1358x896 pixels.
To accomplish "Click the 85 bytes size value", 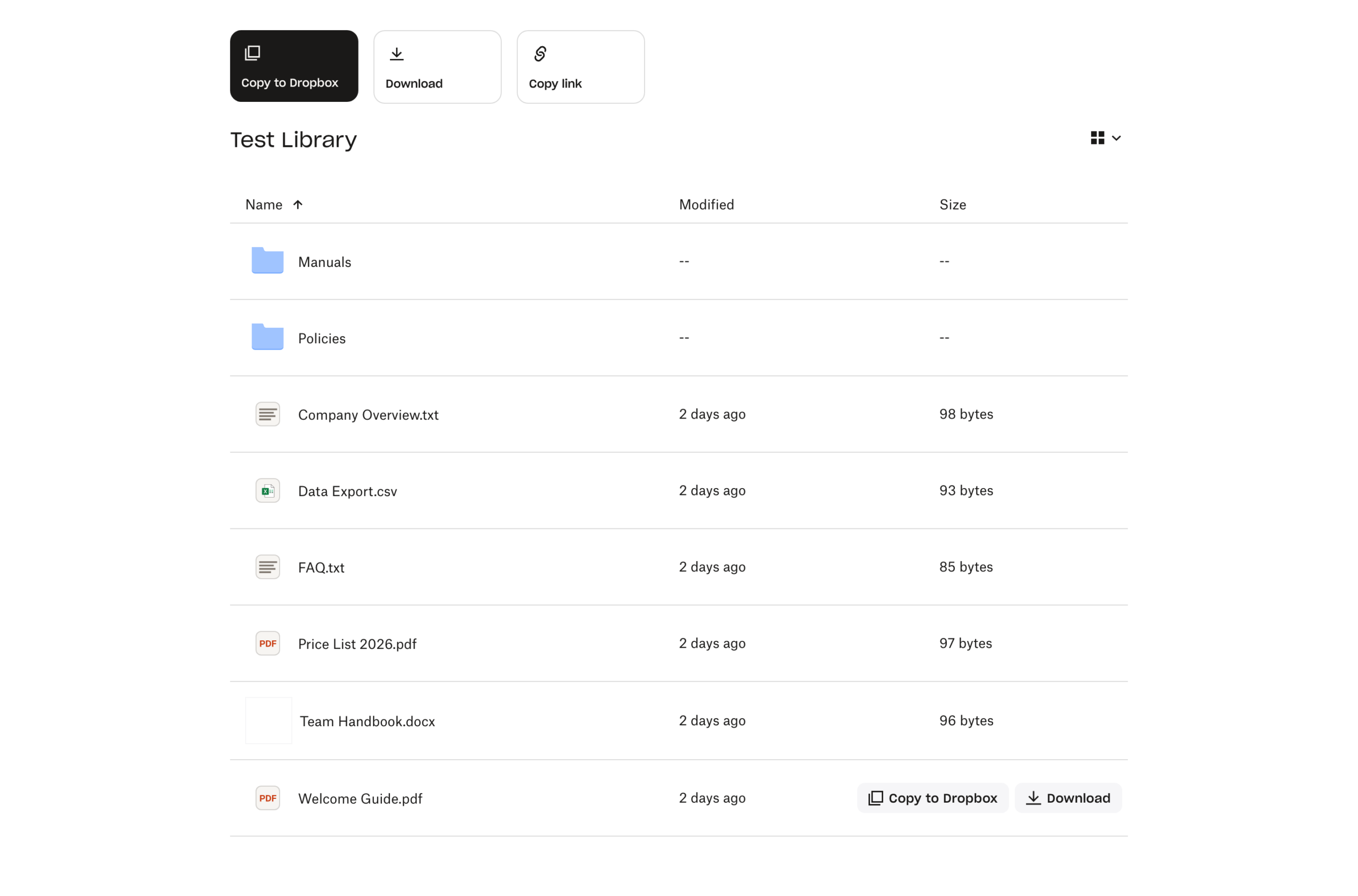I will click(966, 568).
